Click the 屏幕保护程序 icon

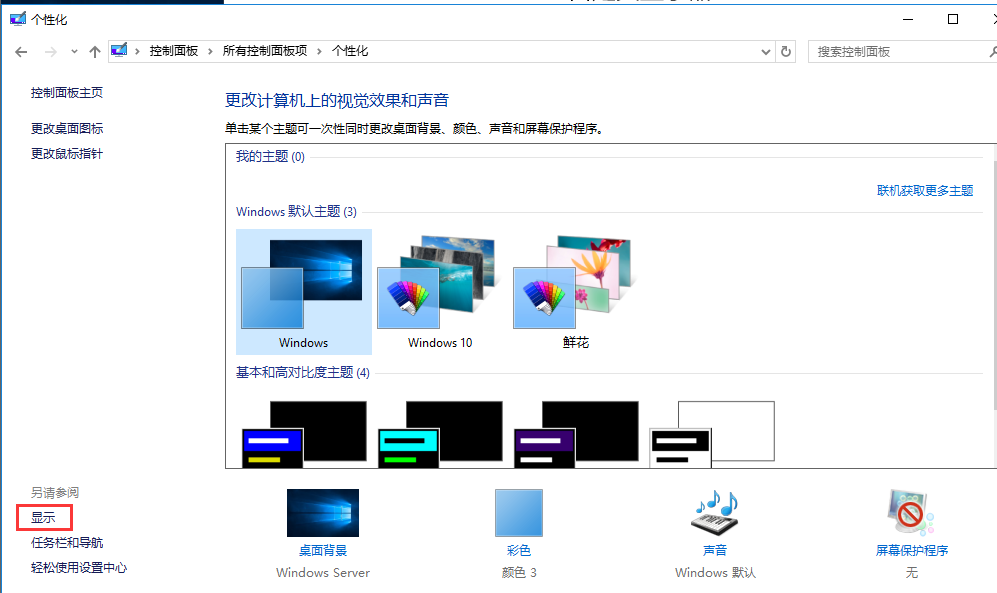click(x=911, y=512)
